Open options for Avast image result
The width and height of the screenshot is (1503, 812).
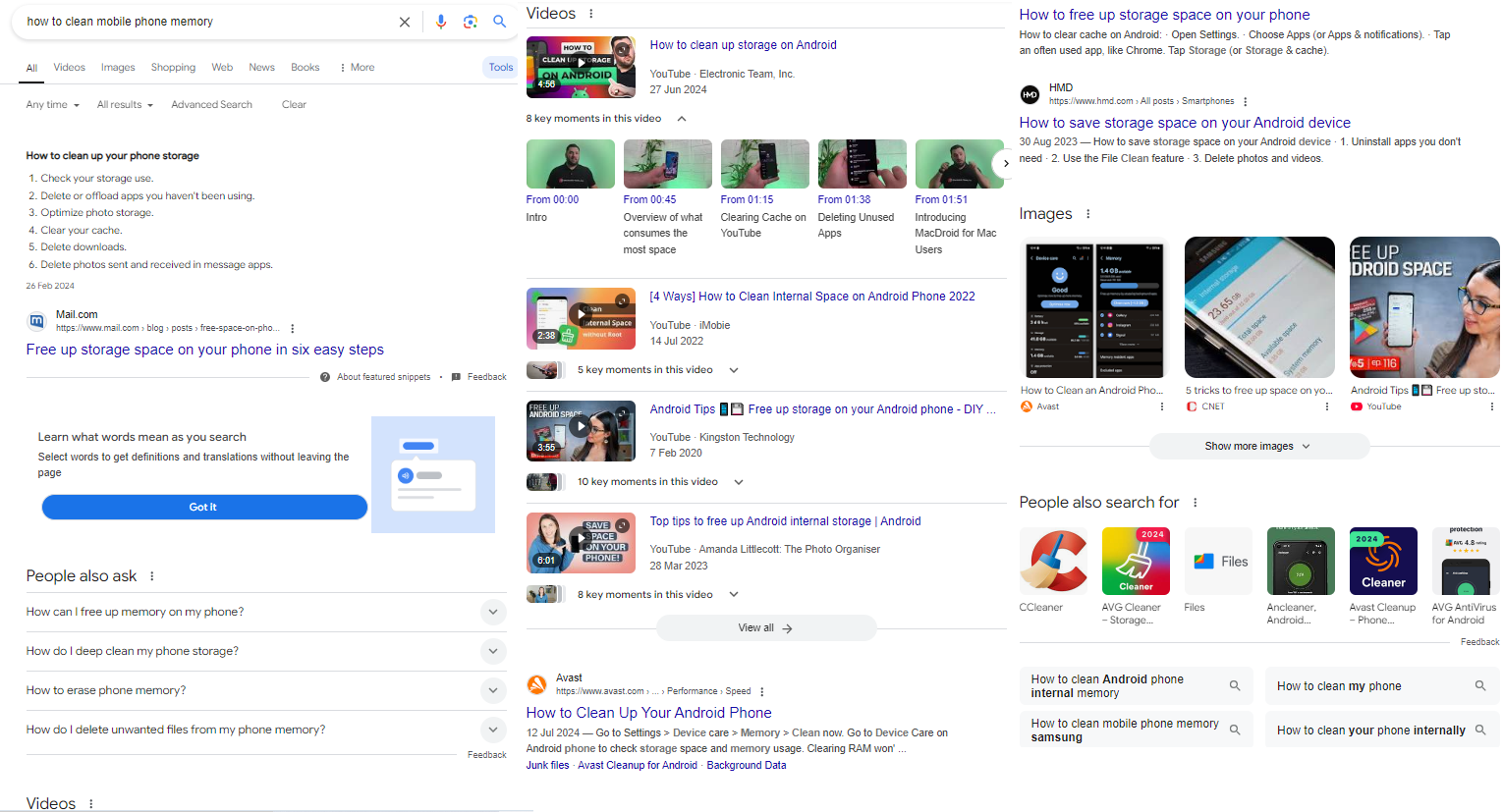tap(1162, 406)
